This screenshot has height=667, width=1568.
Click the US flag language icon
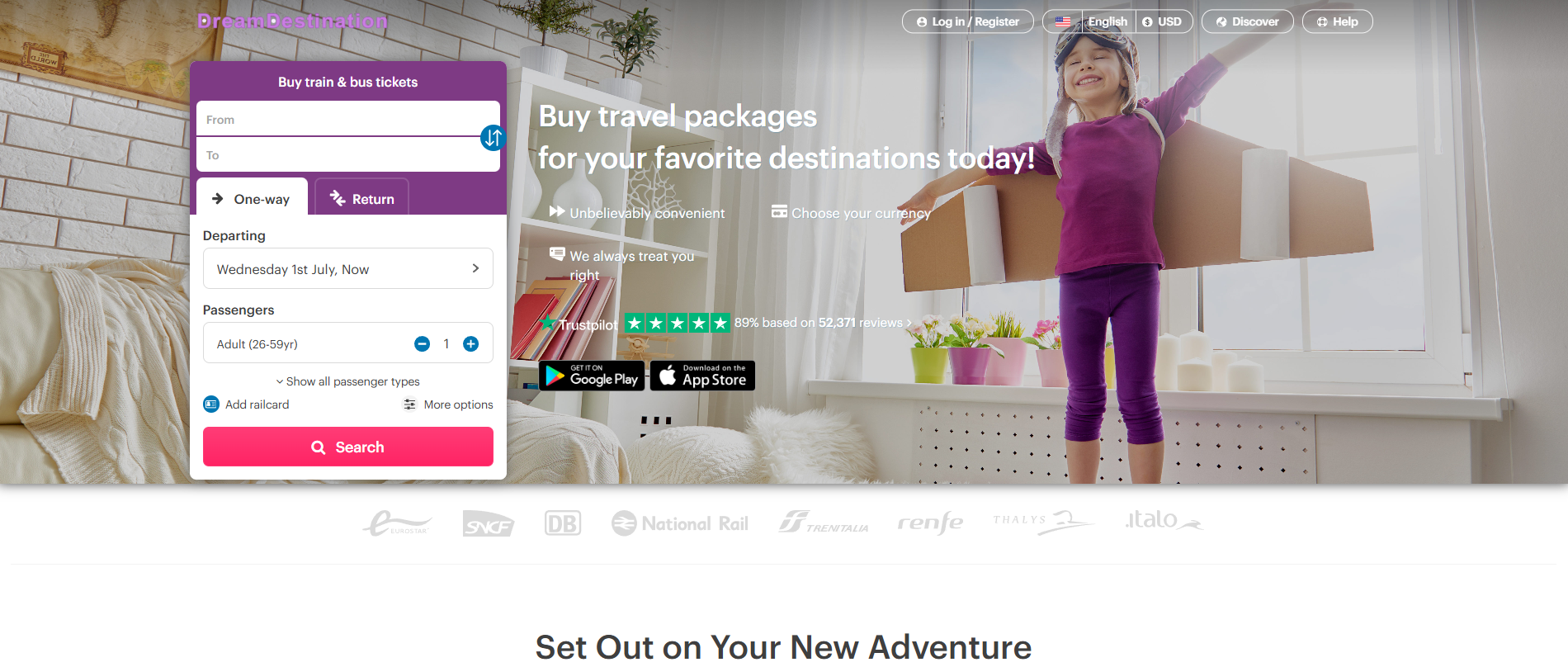pyautogui.click(x=1063, y=21)
